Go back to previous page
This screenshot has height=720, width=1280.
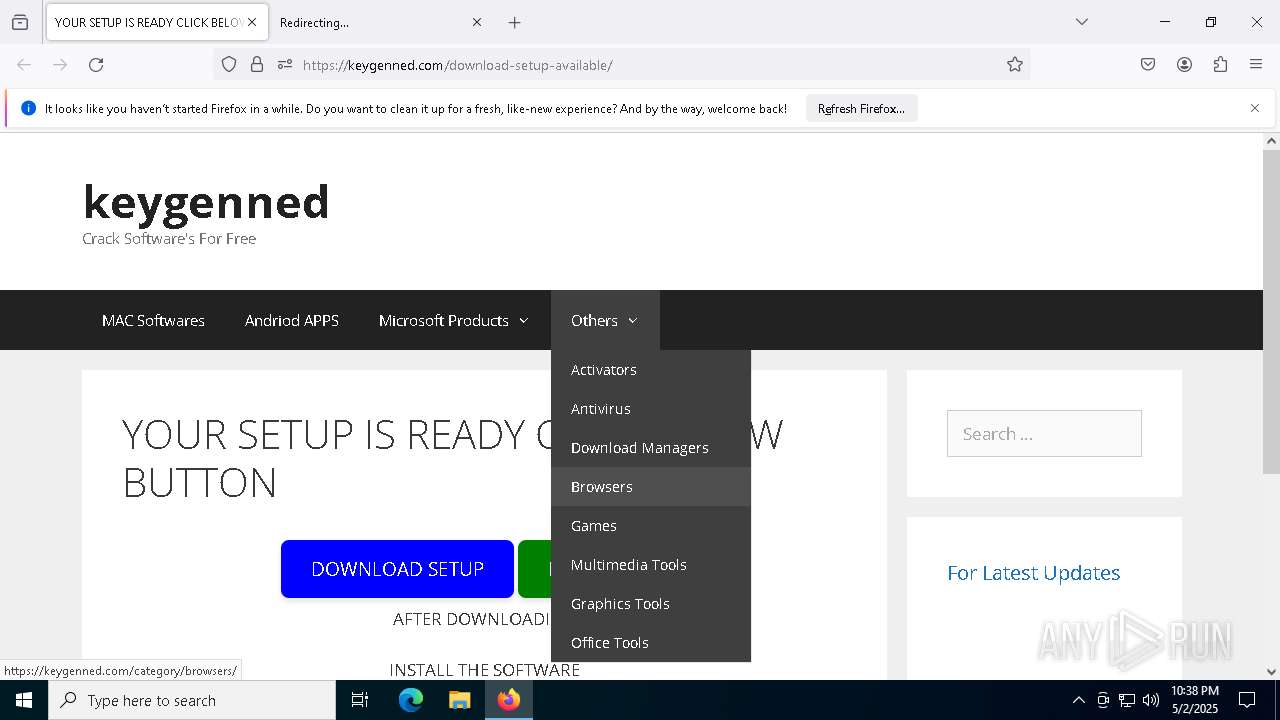pos(24,65)
